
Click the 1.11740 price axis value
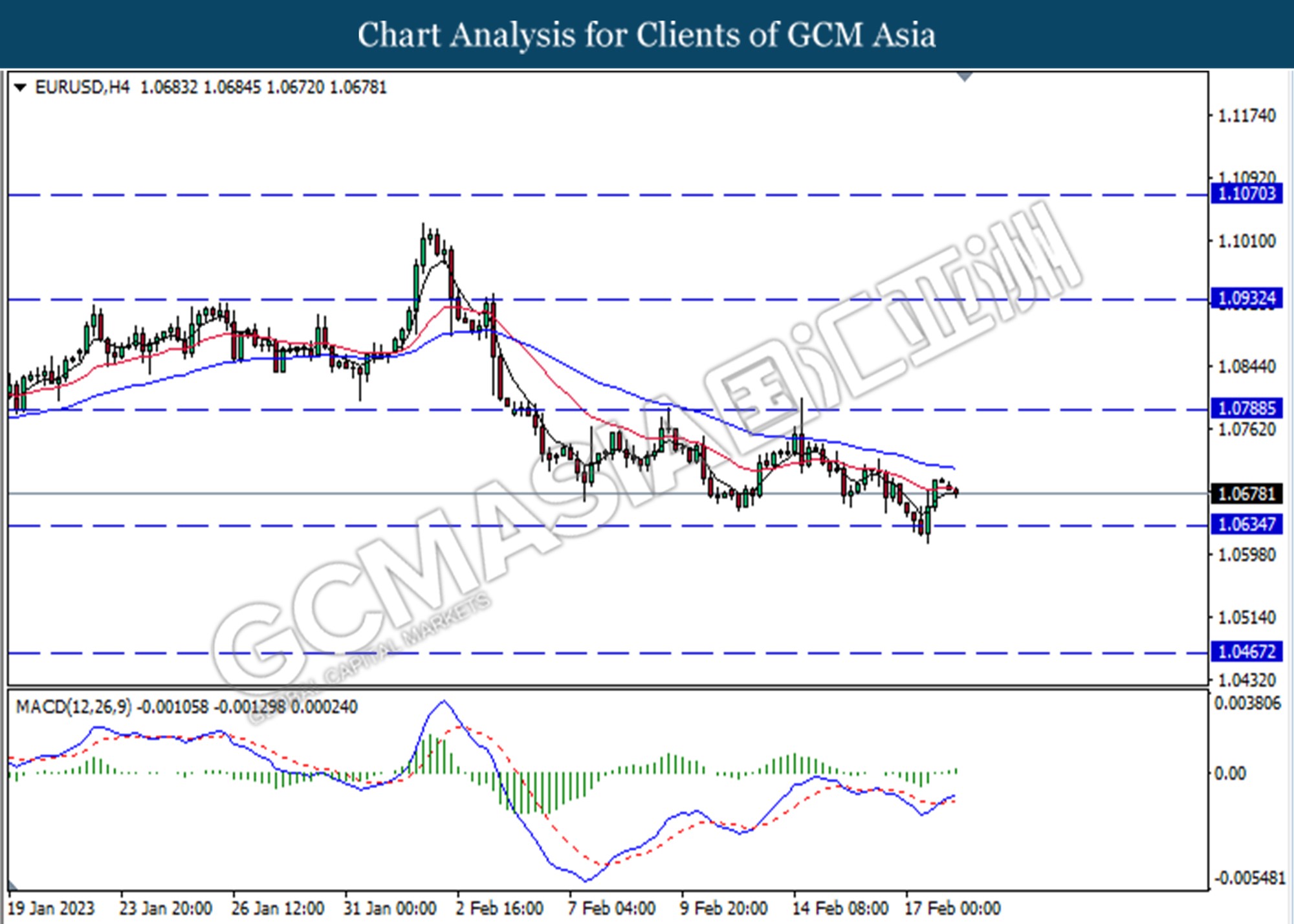[x=1247, y=116]
